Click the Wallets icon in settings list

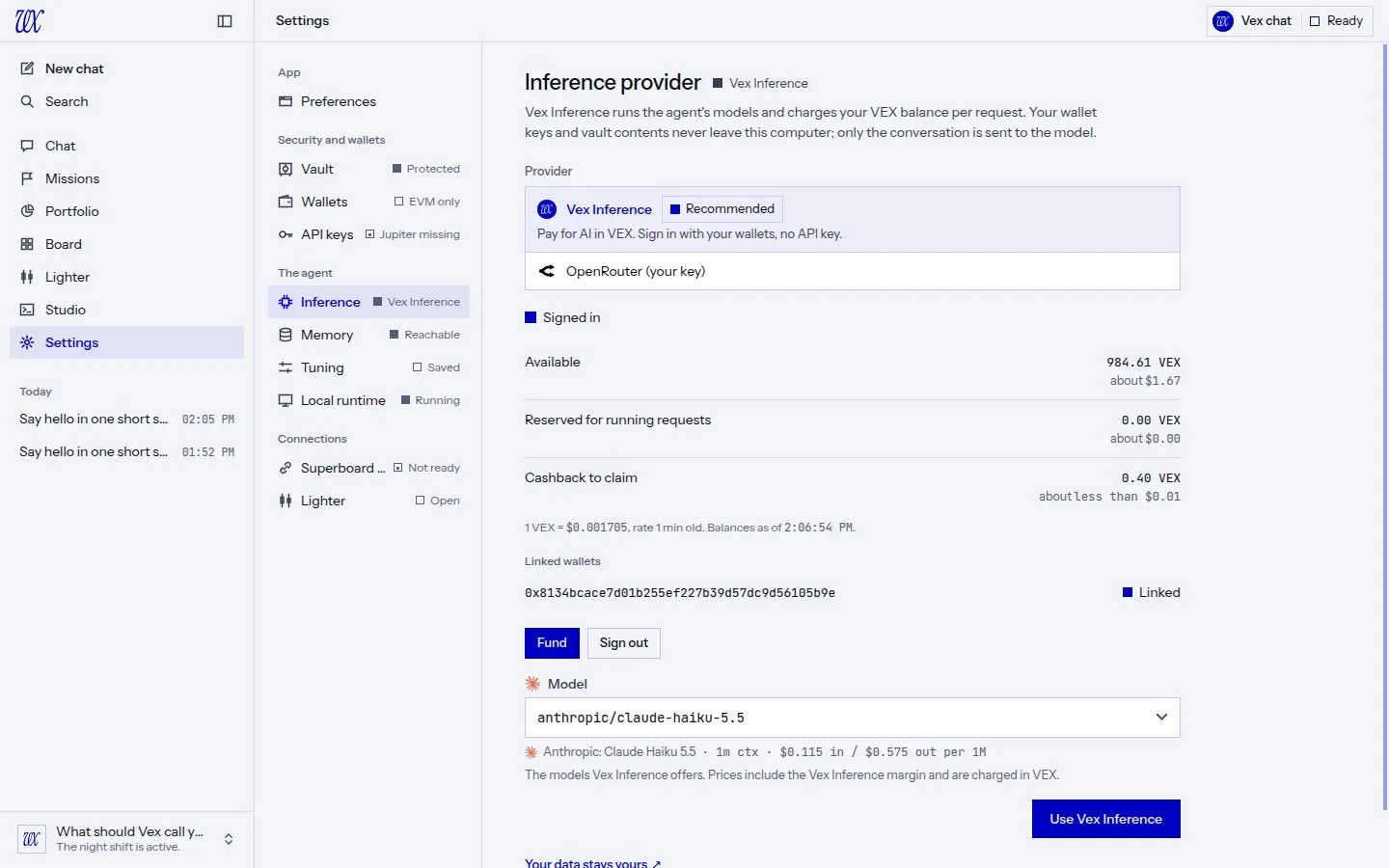coord(286,202)
